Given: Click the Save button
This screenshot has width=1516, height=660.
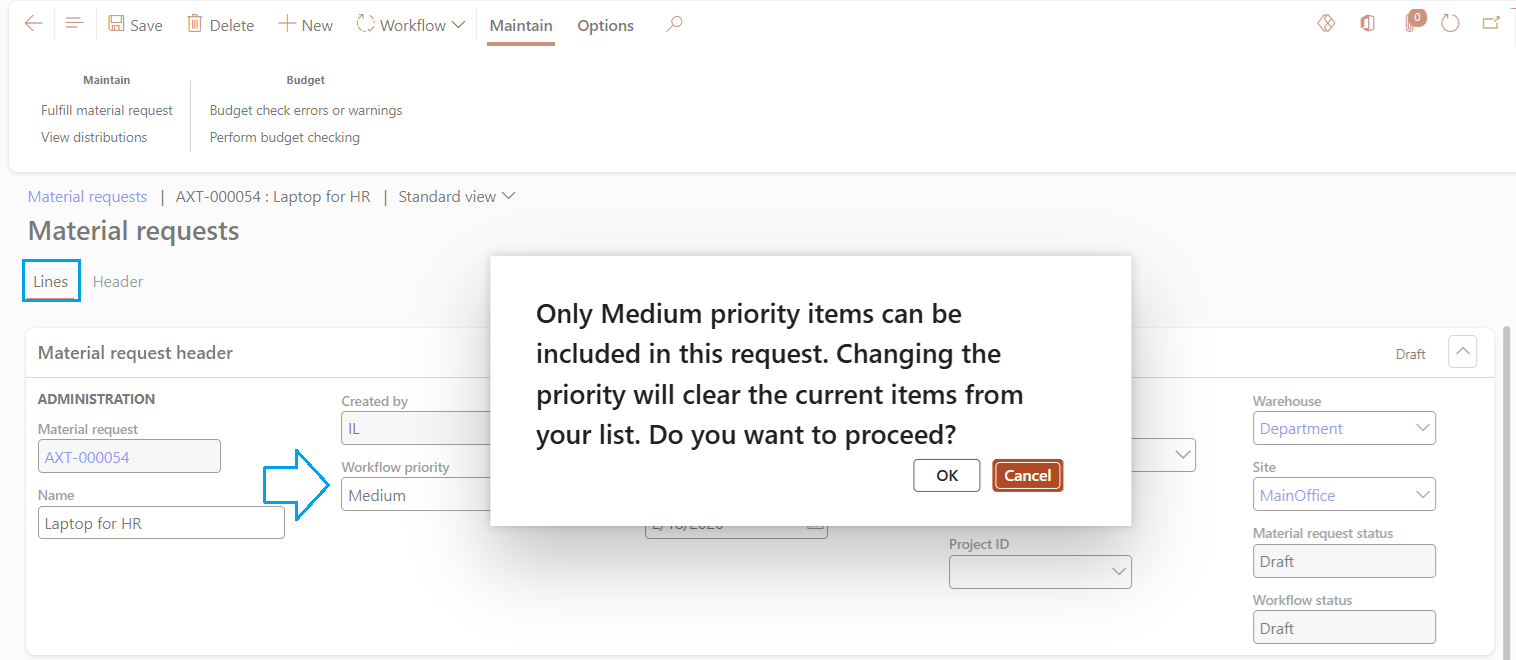Looking at the screenshot, I should coord(135,25).
